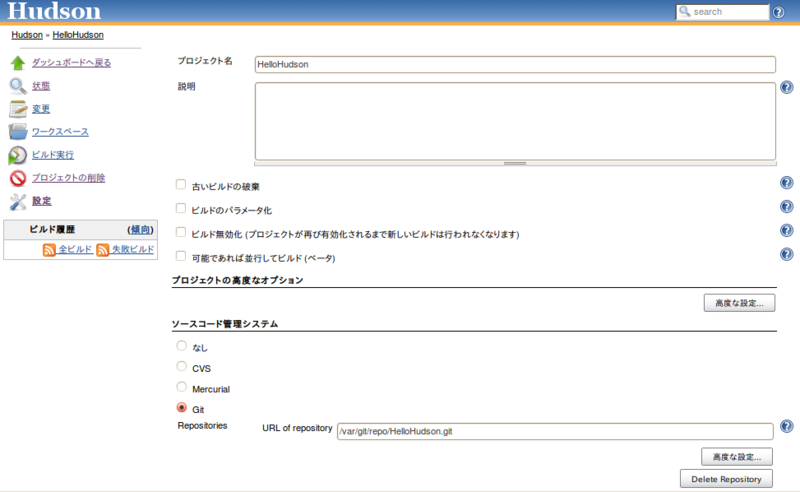The width and height of the screenshot is (800, 492).
Task: Click the magnifying glass status icon
Action: point(18,86)
